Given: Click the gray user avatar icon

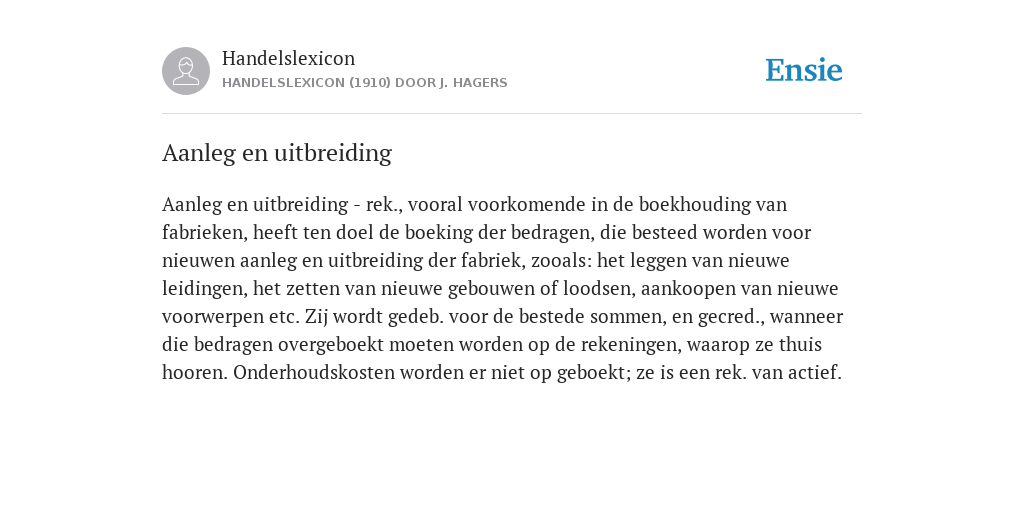Looking at the screenshot, I should [186, 71].
